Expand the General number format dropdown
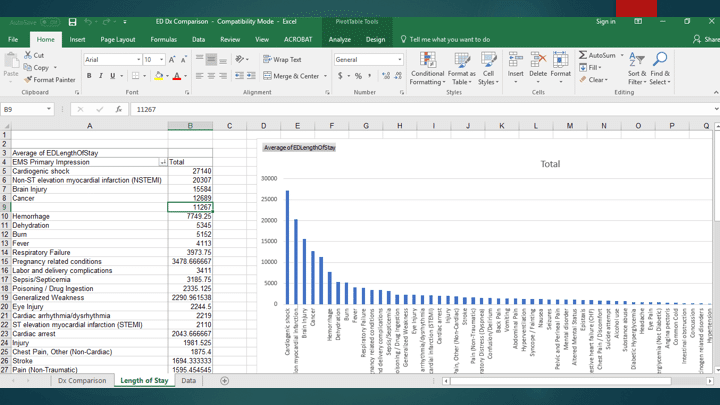Screen dimensions: 720x405 pyautogui.click(x=400, y=60)
